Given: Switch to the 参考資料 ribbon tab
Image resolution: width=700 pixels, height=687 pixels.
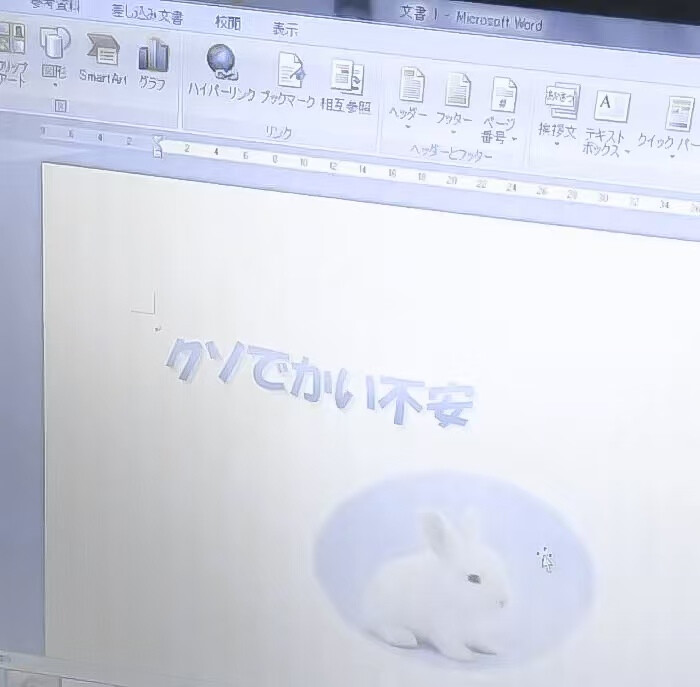Looking at the screenshot, I should tap(56, 6).
